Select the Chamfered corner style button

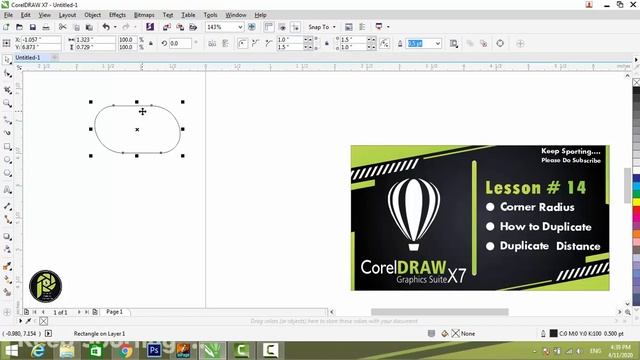click(x=269, y=43)
